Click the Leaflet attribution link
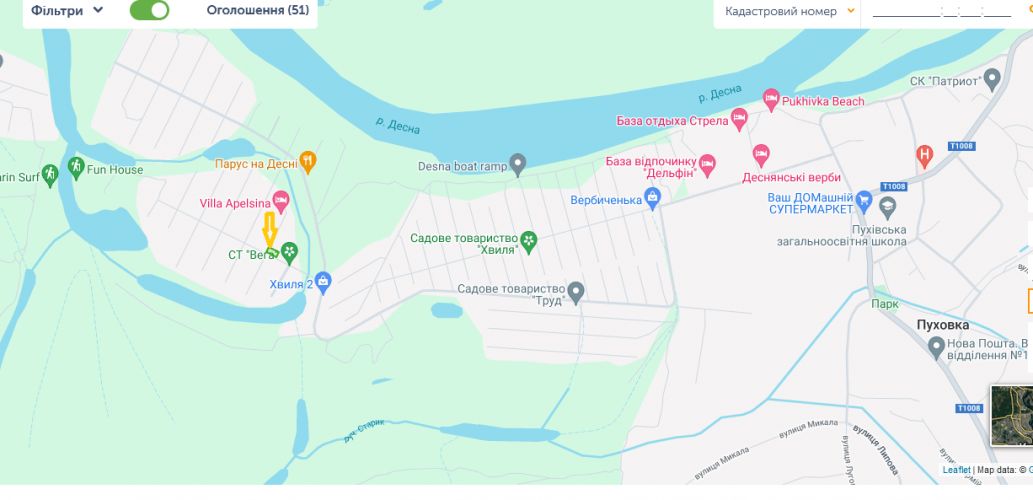The height and width of the screenshot is (500, 1033). tap(957, 470)
